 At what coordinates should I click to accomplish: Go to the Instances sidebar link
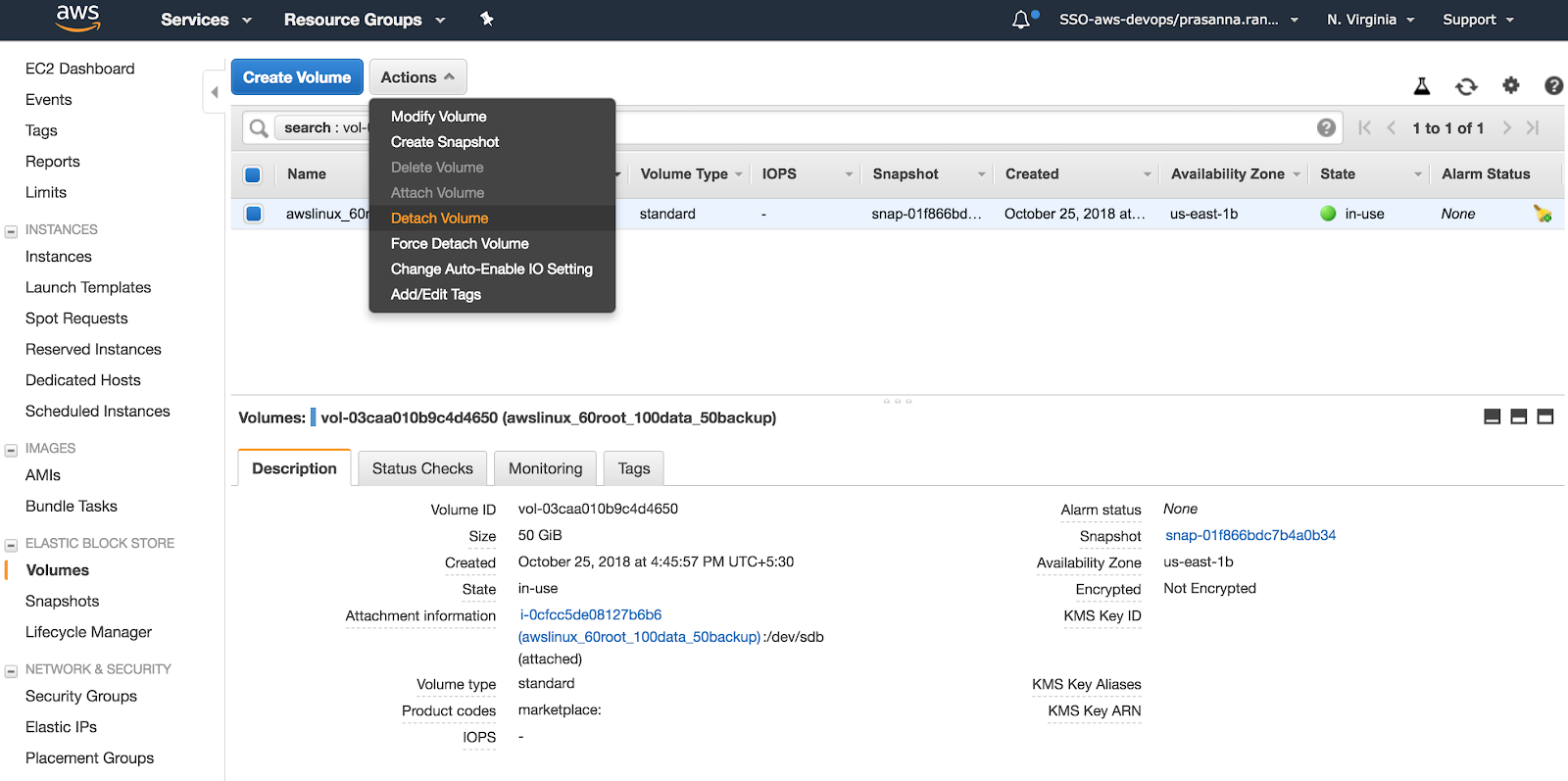click(59, 257)
